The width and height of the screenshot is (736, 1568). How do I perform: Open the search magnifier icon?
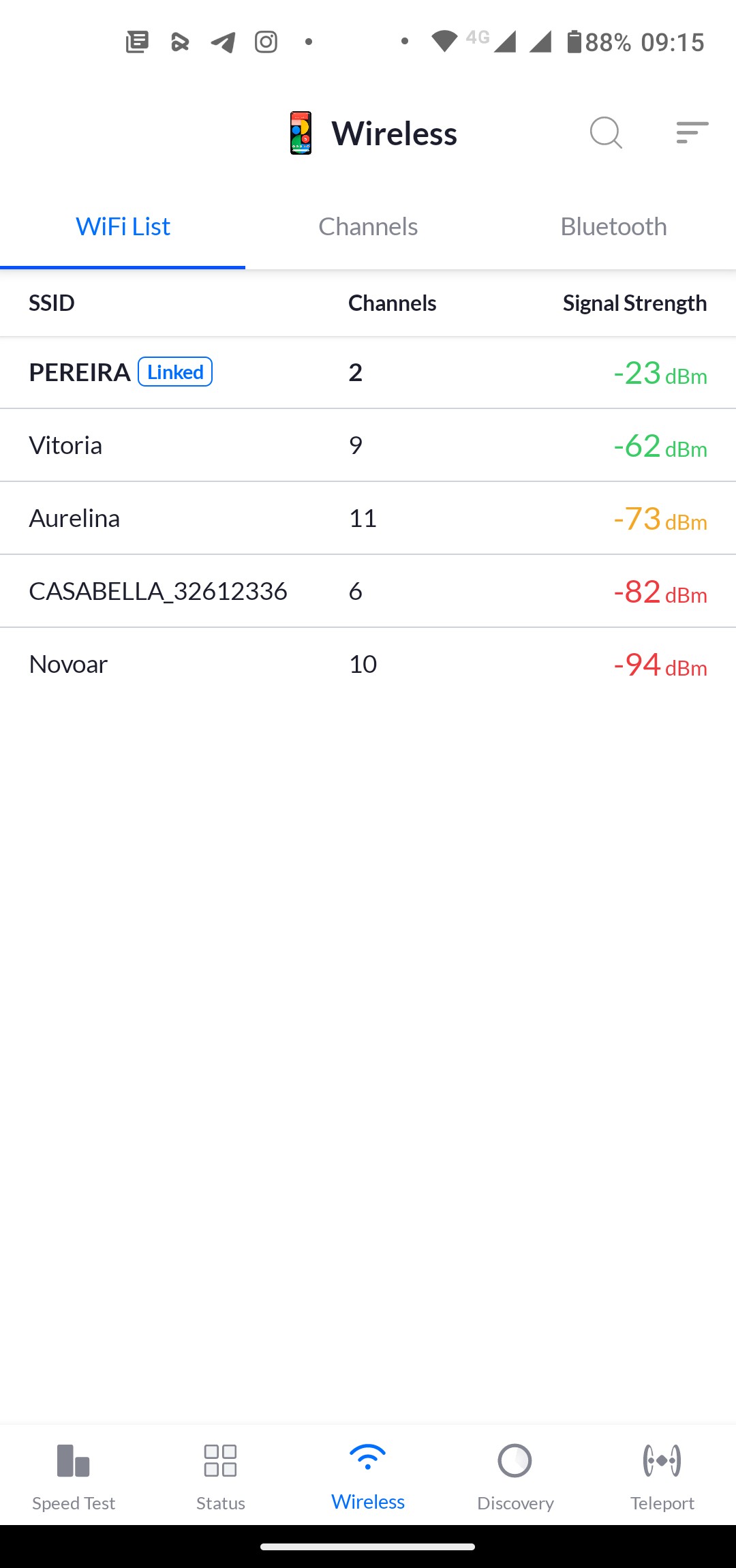606,132
